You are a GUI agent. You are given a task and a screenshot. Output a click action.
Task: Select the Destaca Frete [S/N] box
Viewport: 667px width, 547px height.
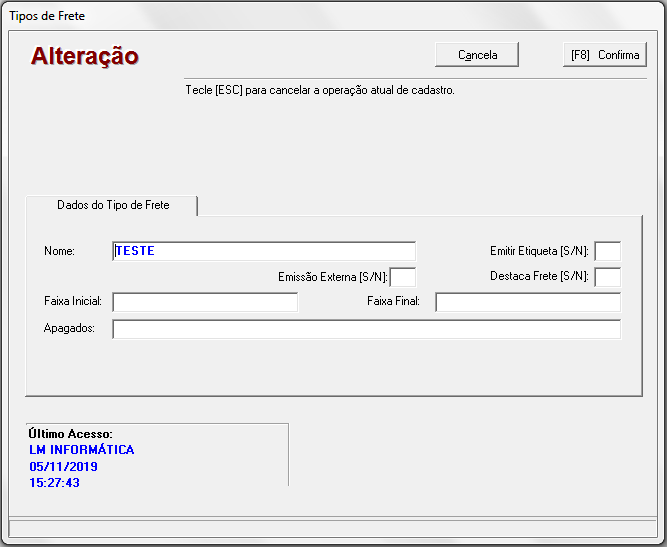607,277
